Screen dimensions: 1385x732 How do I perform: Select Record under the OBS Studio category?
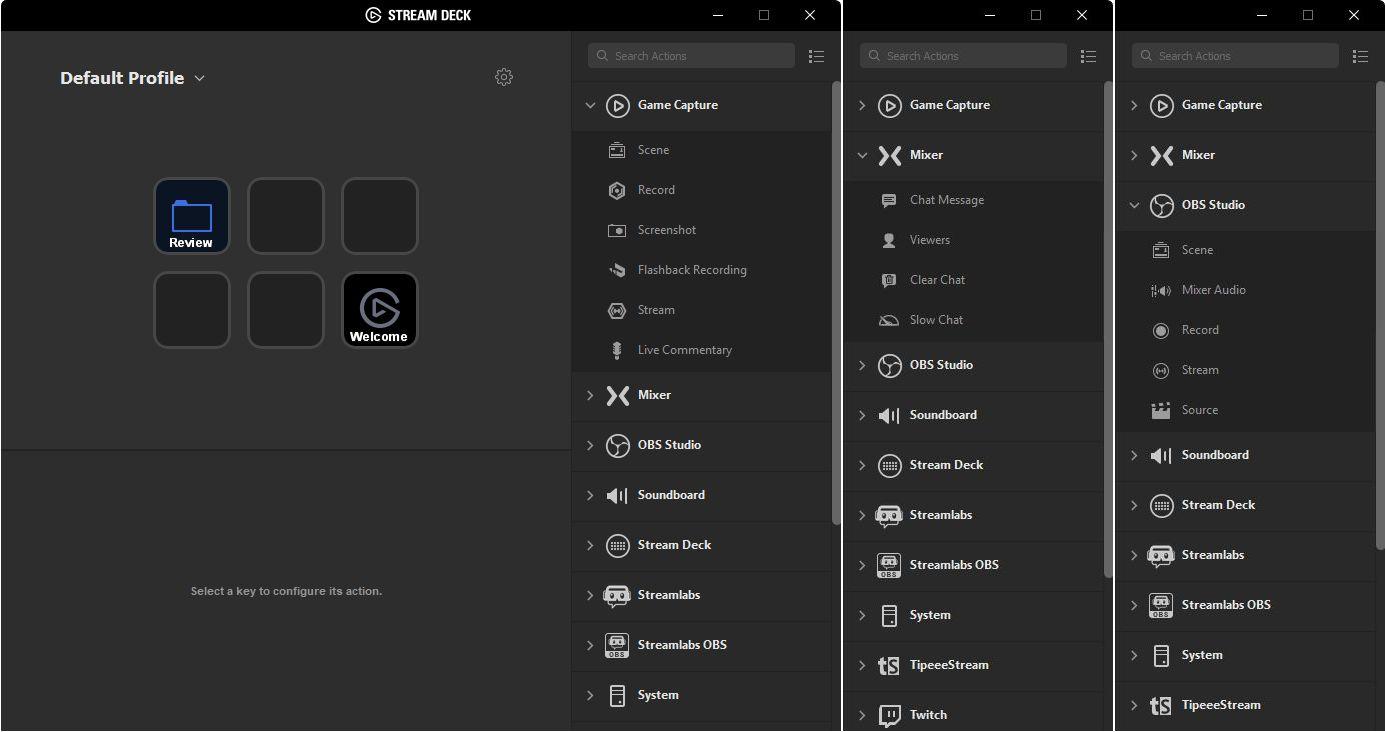(x=1199, y=330)
